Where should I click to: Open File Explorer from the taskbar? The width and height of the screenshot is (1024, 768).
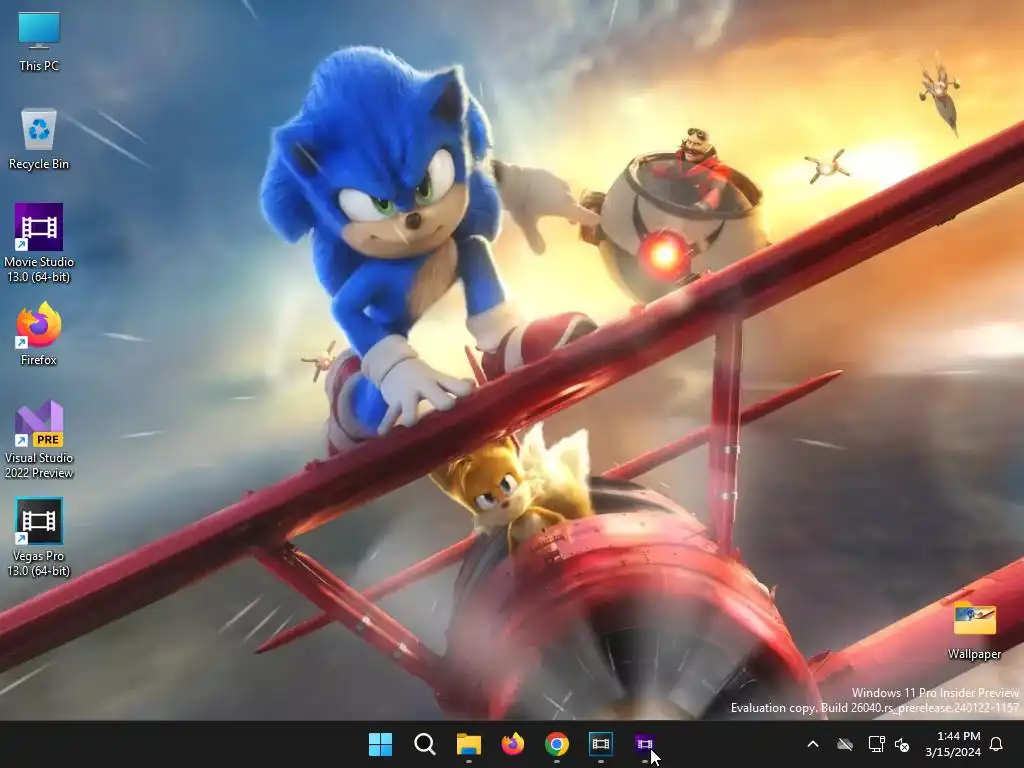(468, 744)
